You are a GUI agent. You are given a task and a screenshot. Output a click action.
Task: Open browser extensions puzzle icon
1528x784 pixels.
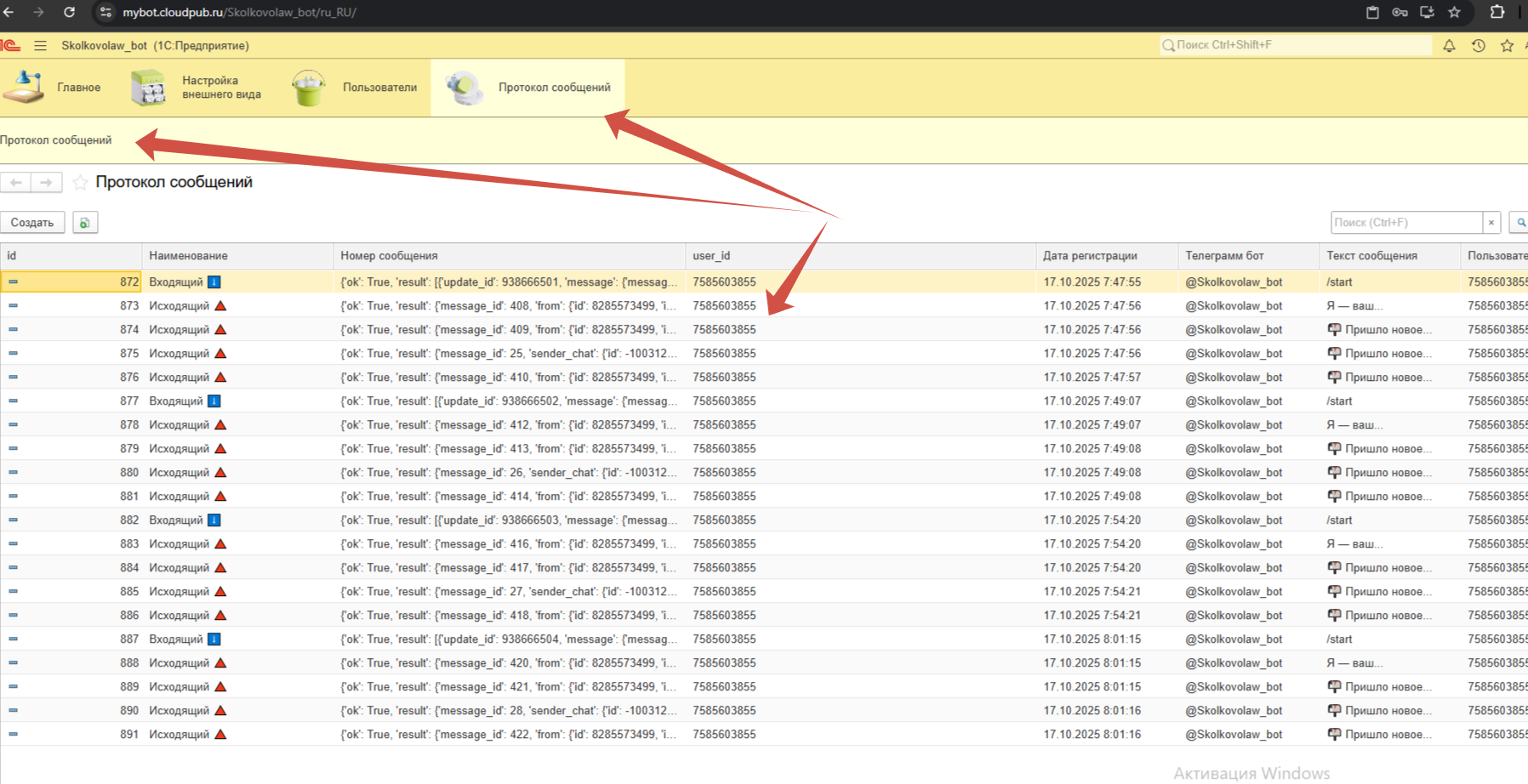(x=1497, y=12)
